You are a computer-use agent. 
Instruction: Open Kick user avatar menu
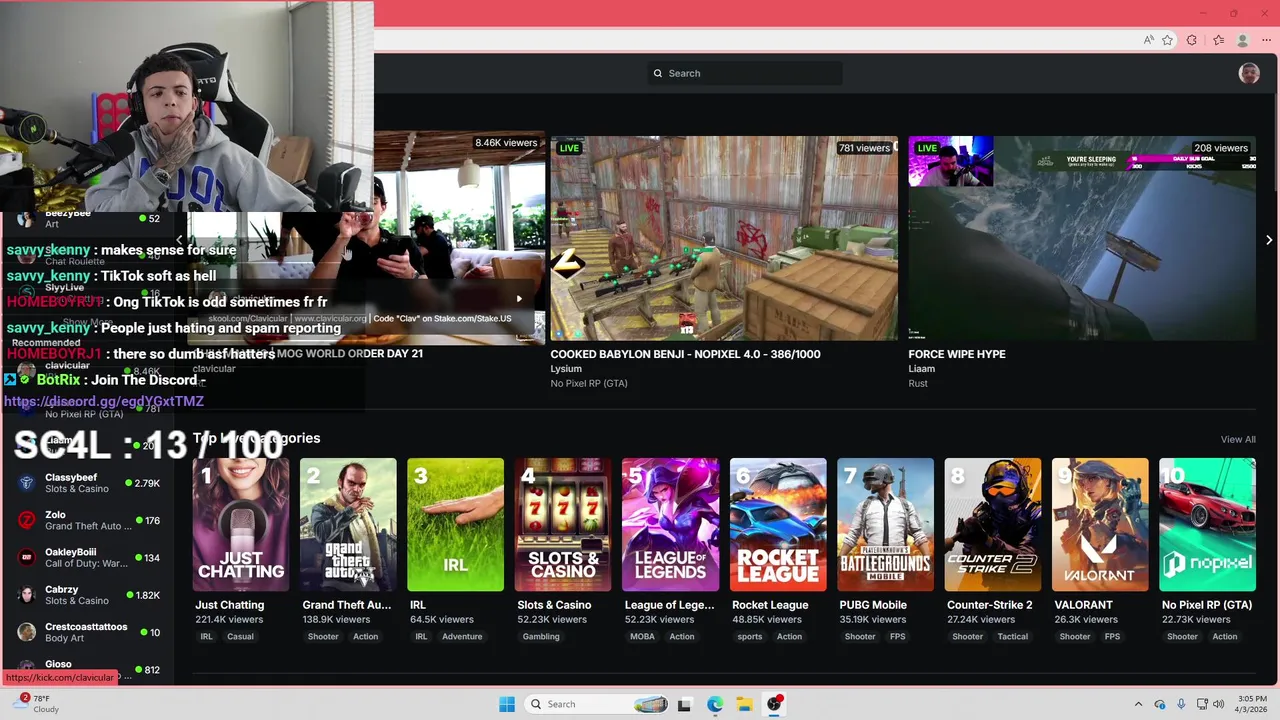pos(1249,73)
